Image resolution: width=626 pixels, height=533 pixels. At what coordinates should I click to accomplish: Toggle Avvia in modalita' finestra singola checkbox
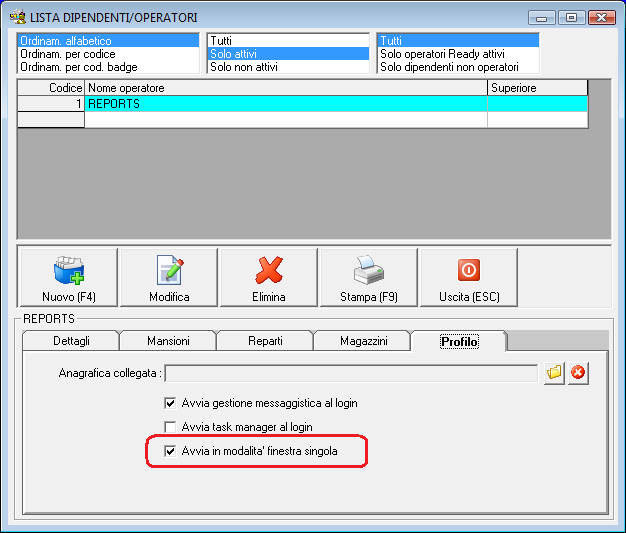click(x=170, y=451)
